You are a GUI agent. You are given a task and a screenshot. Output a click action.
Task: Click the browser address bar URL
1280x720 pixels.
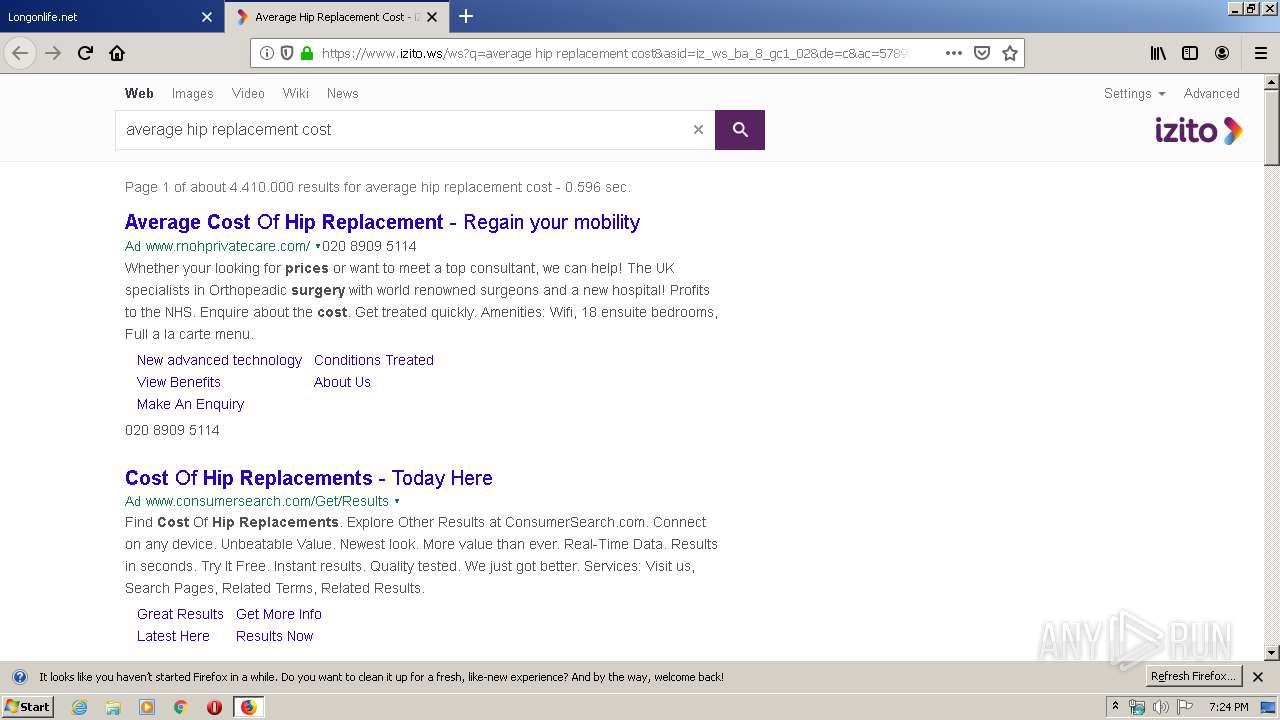coord(615,53)
